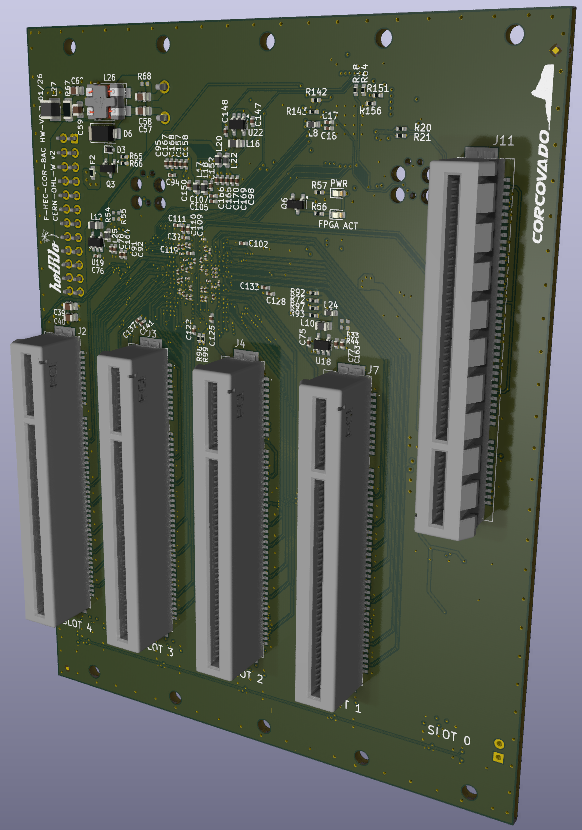
Task: Click the R143 label
Action: pyautogui.click(x=297, y=111)
